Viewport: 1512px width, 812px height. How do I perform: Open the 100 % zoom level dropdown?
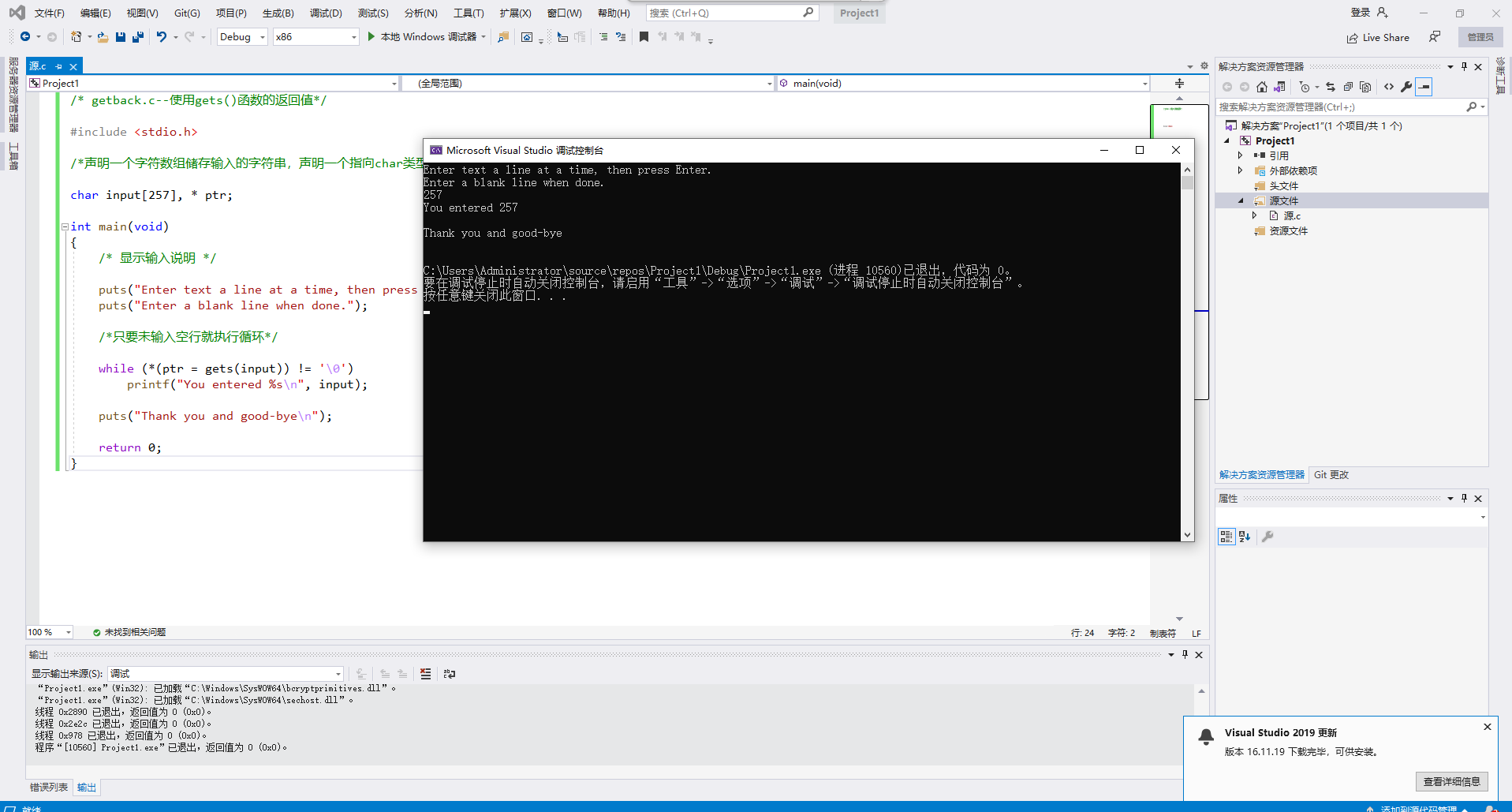coord(50,632)
